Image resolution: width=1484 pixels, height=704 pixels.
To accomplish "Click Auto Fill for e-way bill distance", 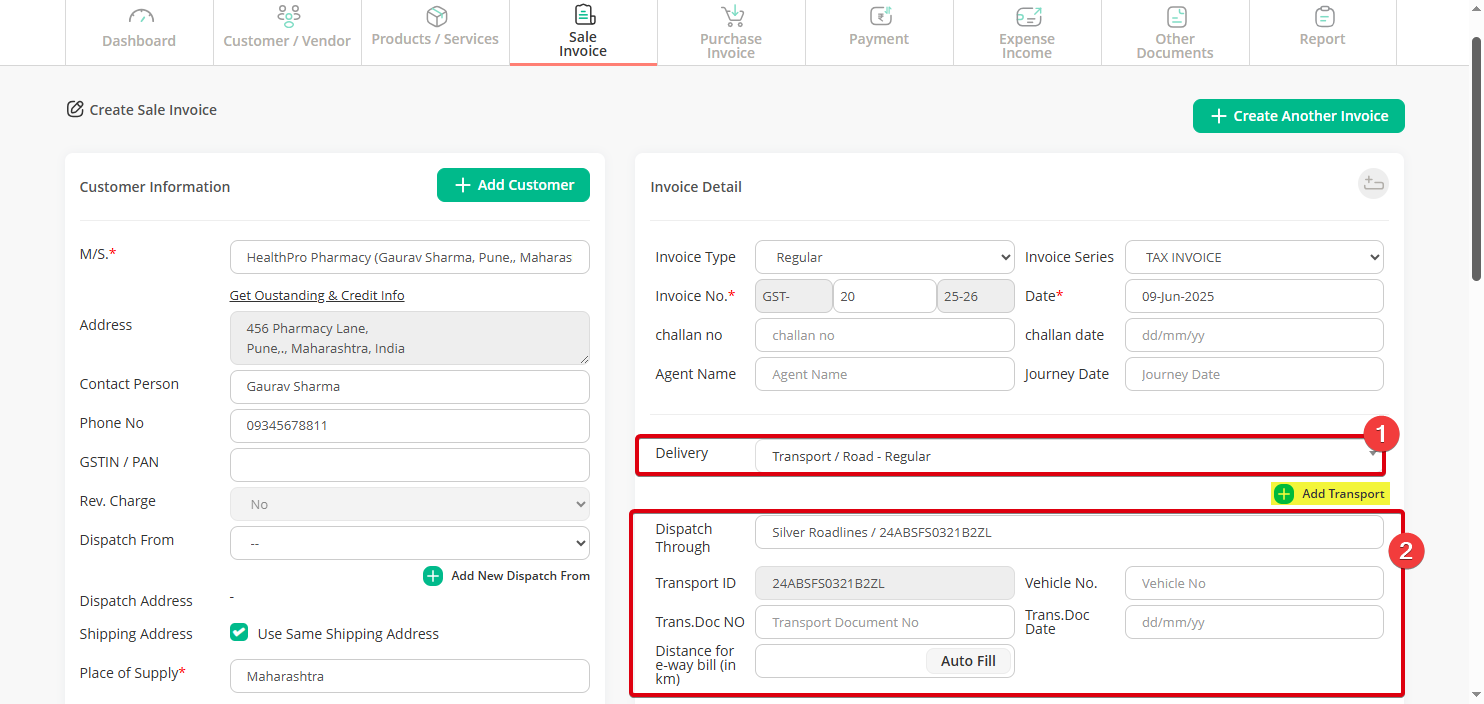I will [x=968, y=661].
